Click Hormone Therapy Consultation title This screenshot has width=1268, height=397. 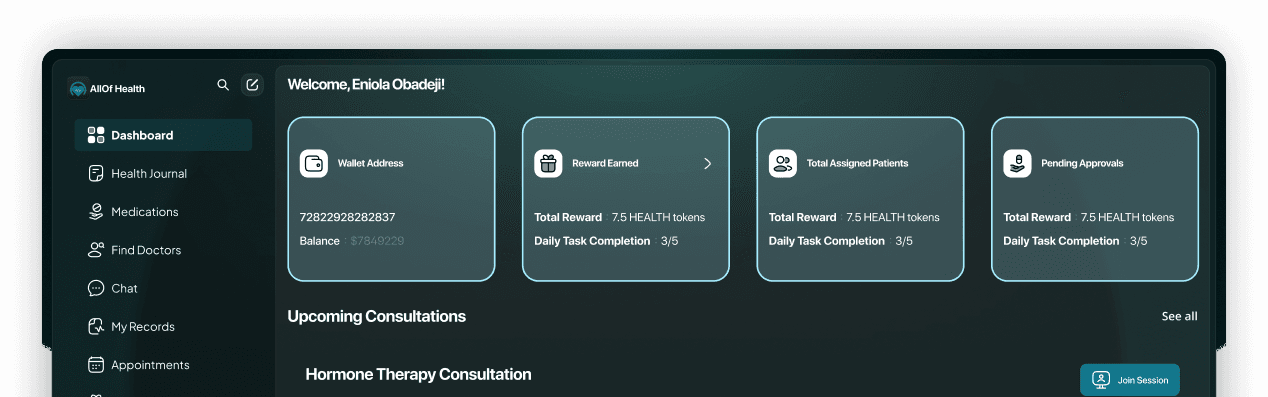tap(418, 374)
